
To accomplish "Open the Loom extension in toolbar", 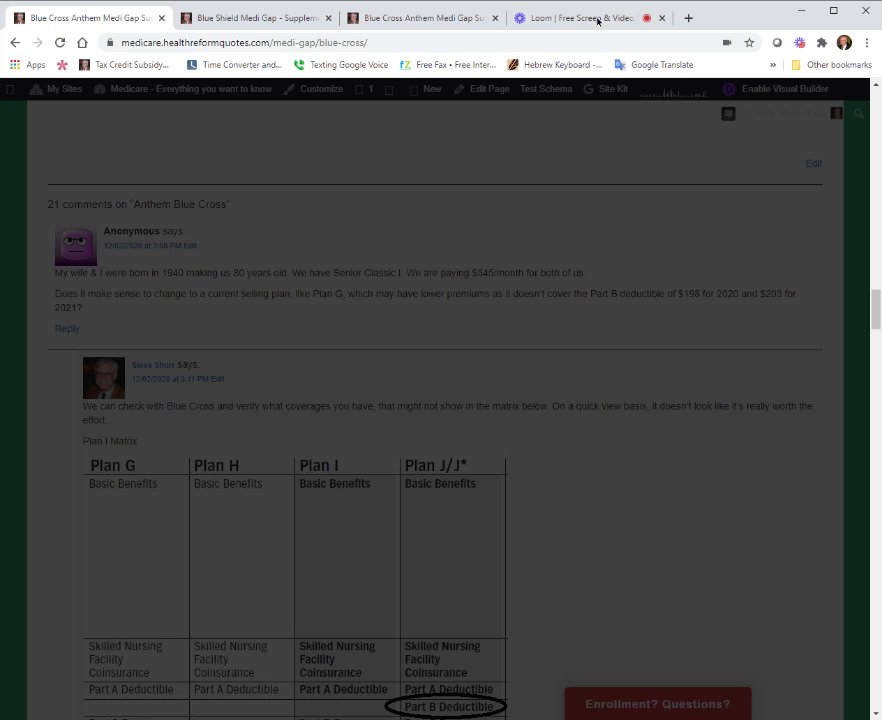I will coord(799,43).
